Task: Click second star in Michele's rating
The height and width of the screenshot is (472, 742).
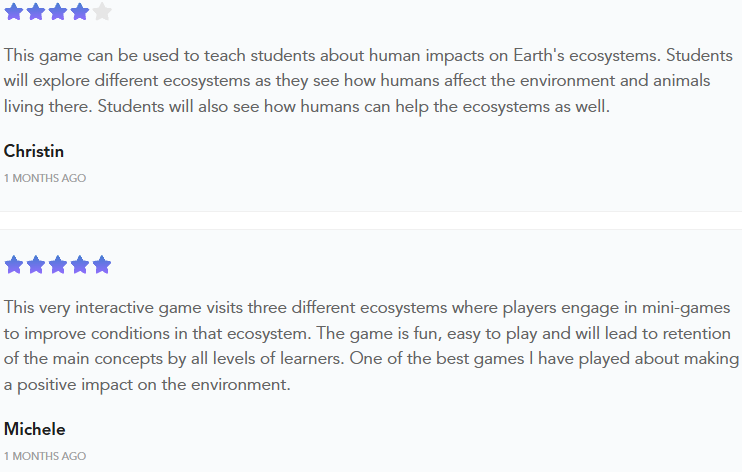Action: coord(36,265)
